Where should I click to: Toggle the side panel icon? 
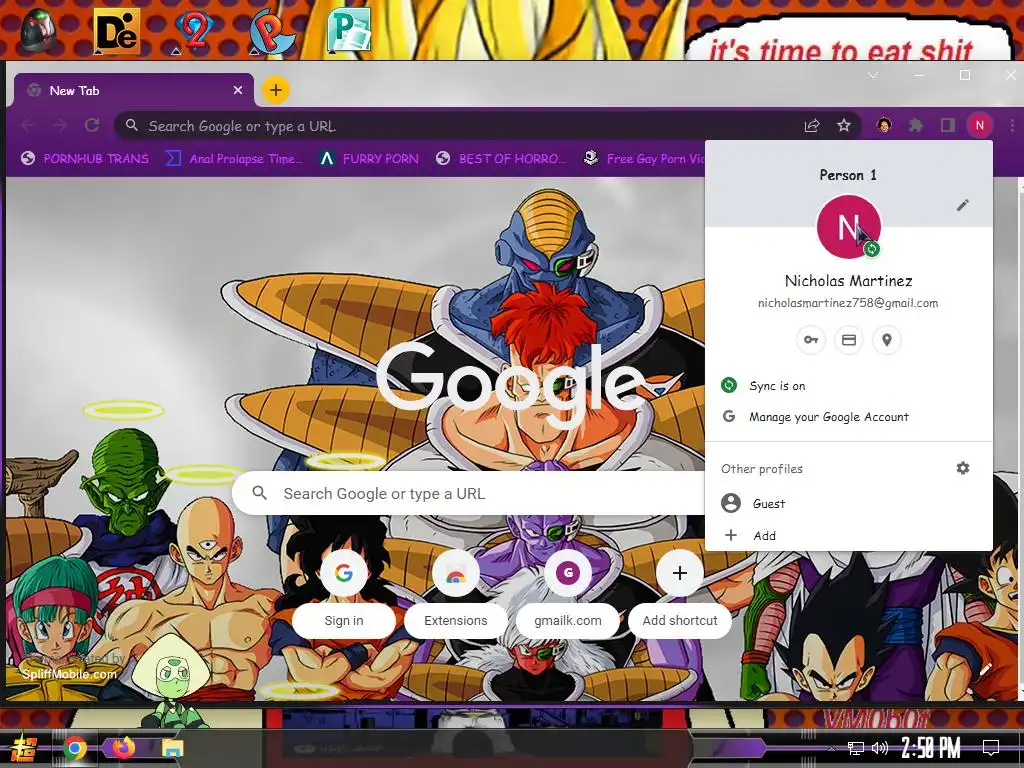pyautogui.click(x=948, y=125)
